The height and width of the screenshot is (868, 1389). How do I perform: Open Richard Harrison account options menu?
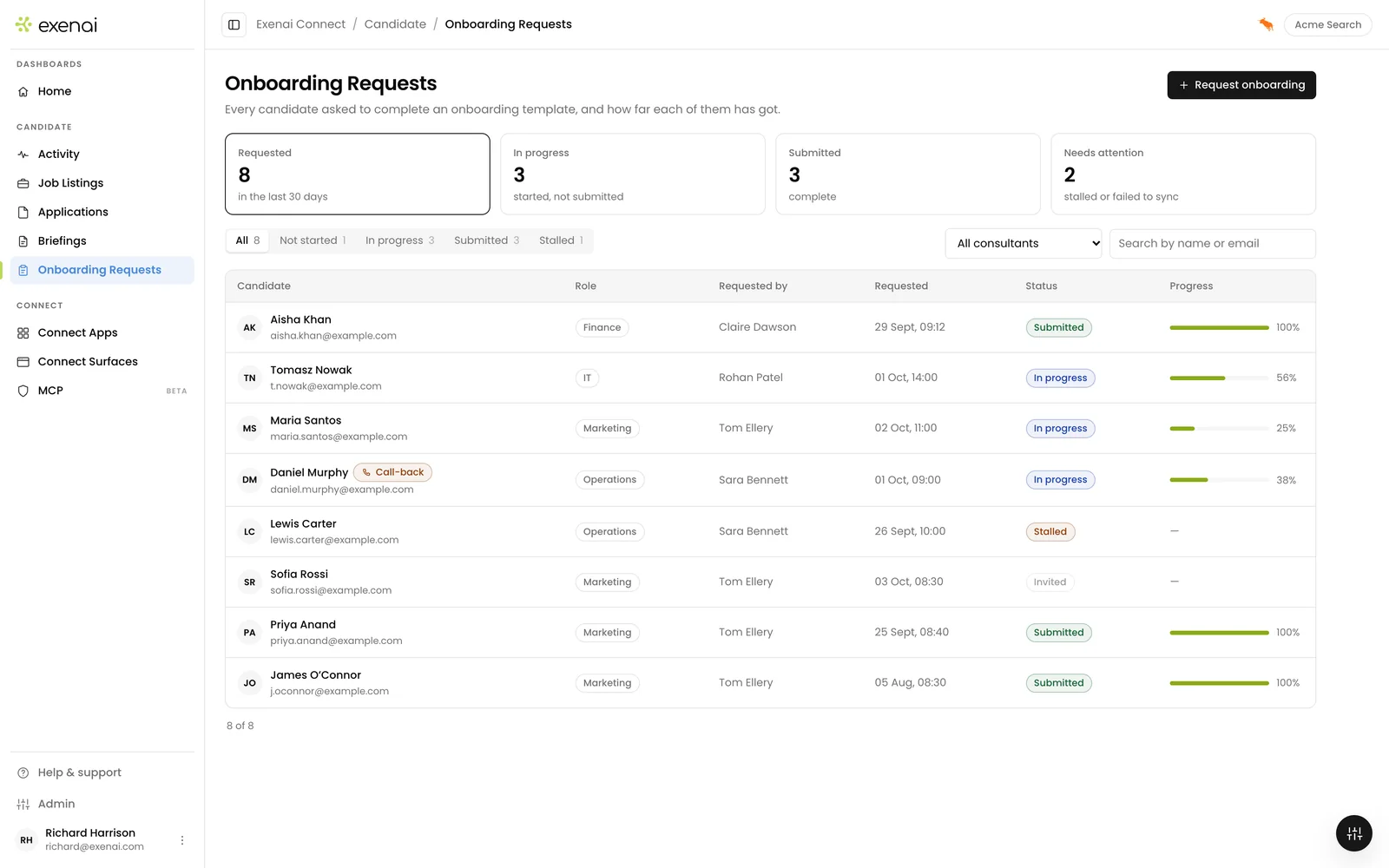[182, 840]
